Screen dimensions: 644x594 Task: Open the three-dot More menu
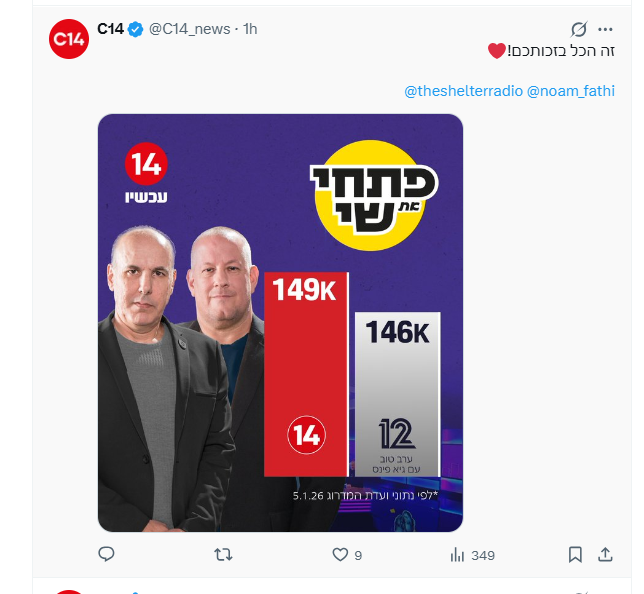tap(605, 29)
